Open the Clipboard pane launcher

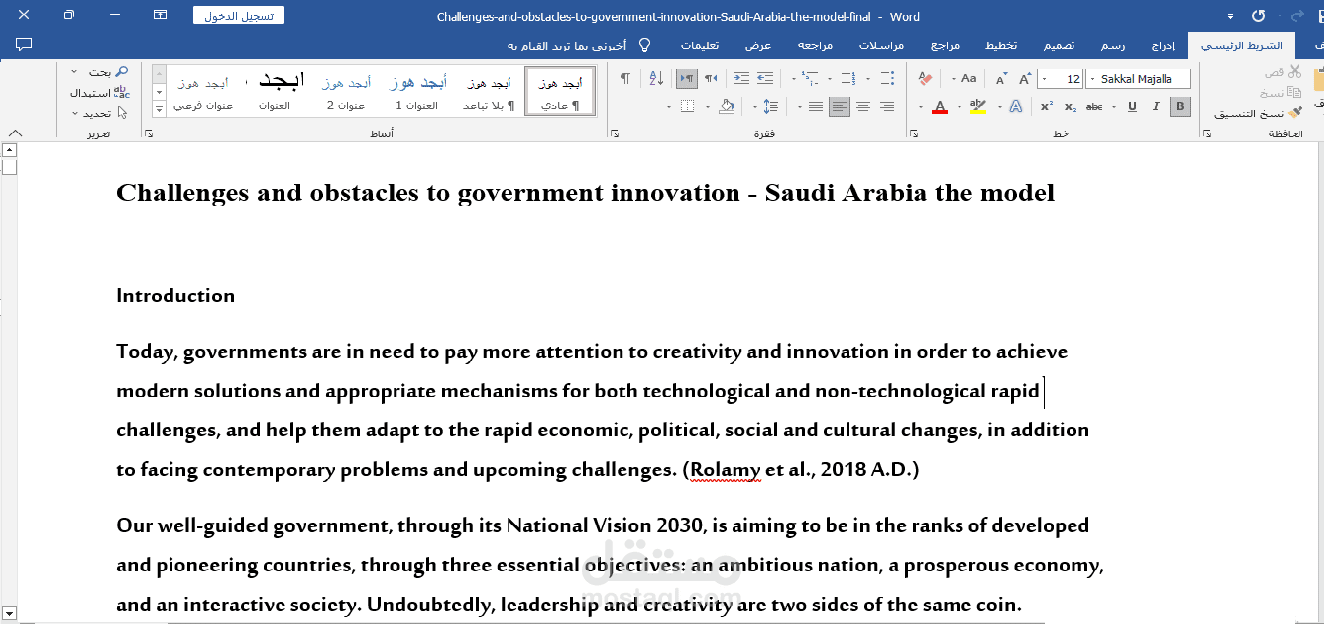(1207, 132)
